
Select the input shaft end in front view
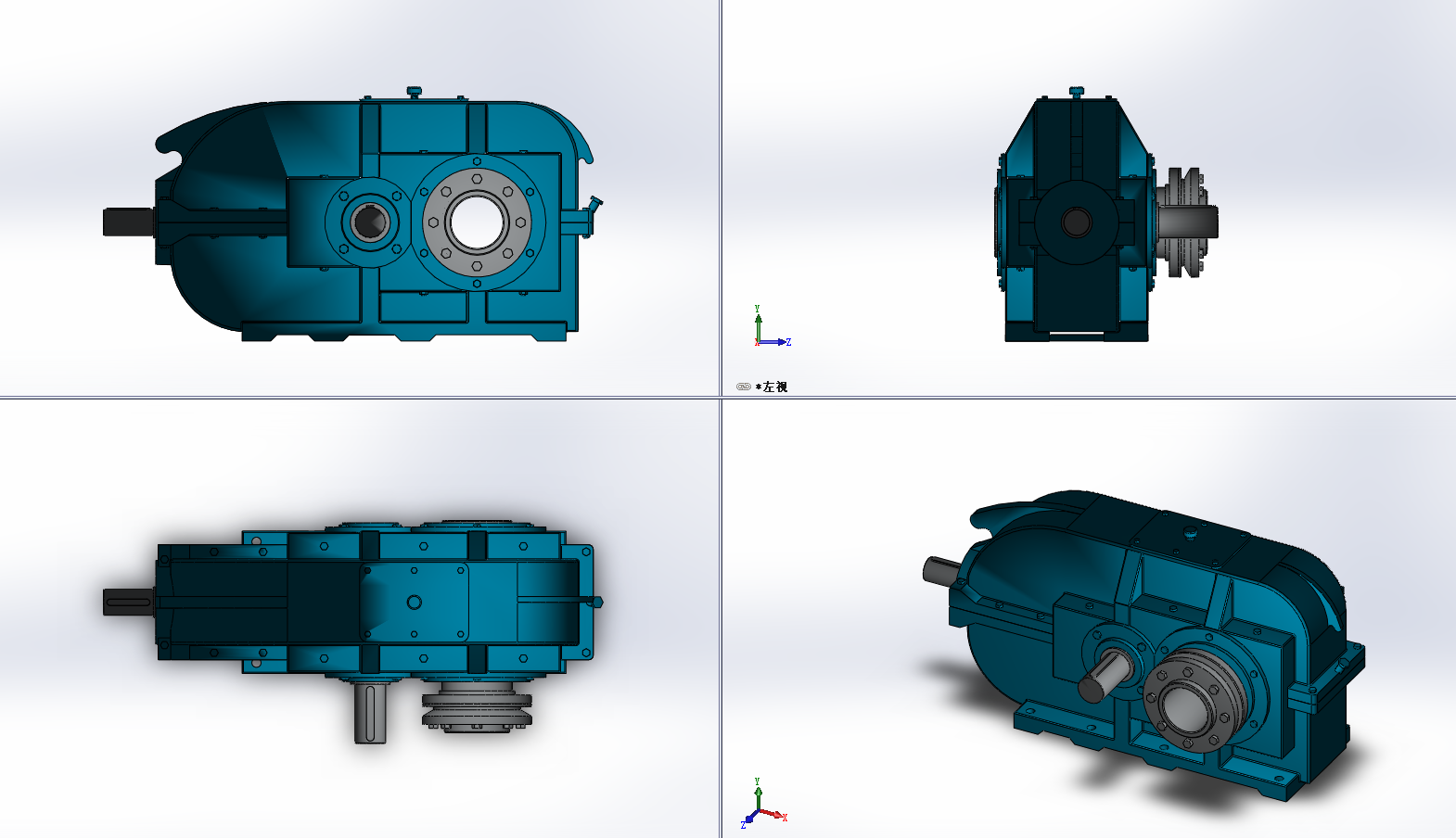tap(128, 222)
